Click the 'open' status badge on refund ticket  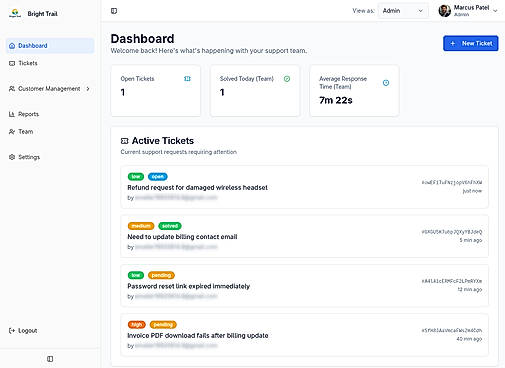click(x=158, y=177)
